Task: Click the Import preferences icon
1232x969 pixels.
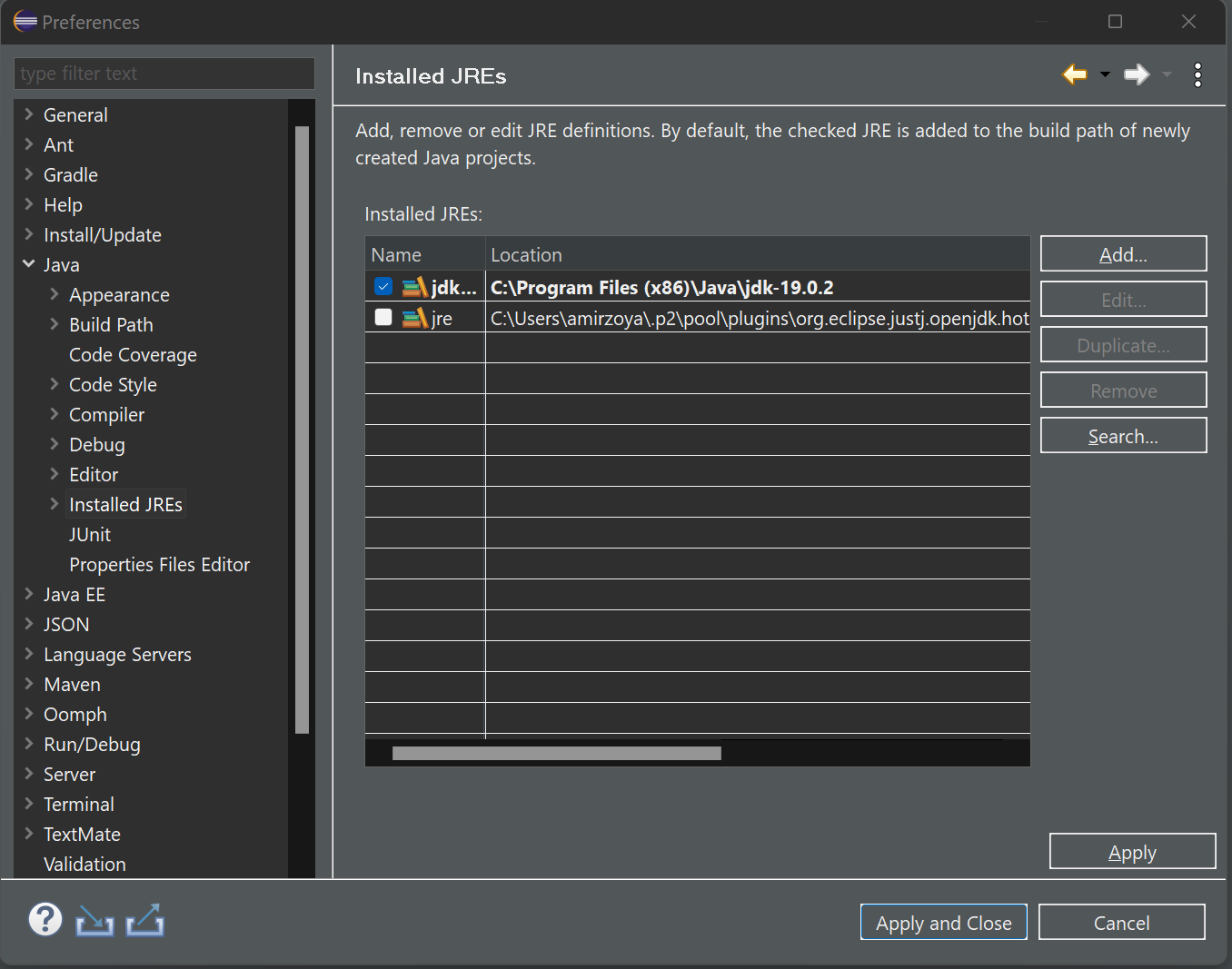Action: coord(94,921)
